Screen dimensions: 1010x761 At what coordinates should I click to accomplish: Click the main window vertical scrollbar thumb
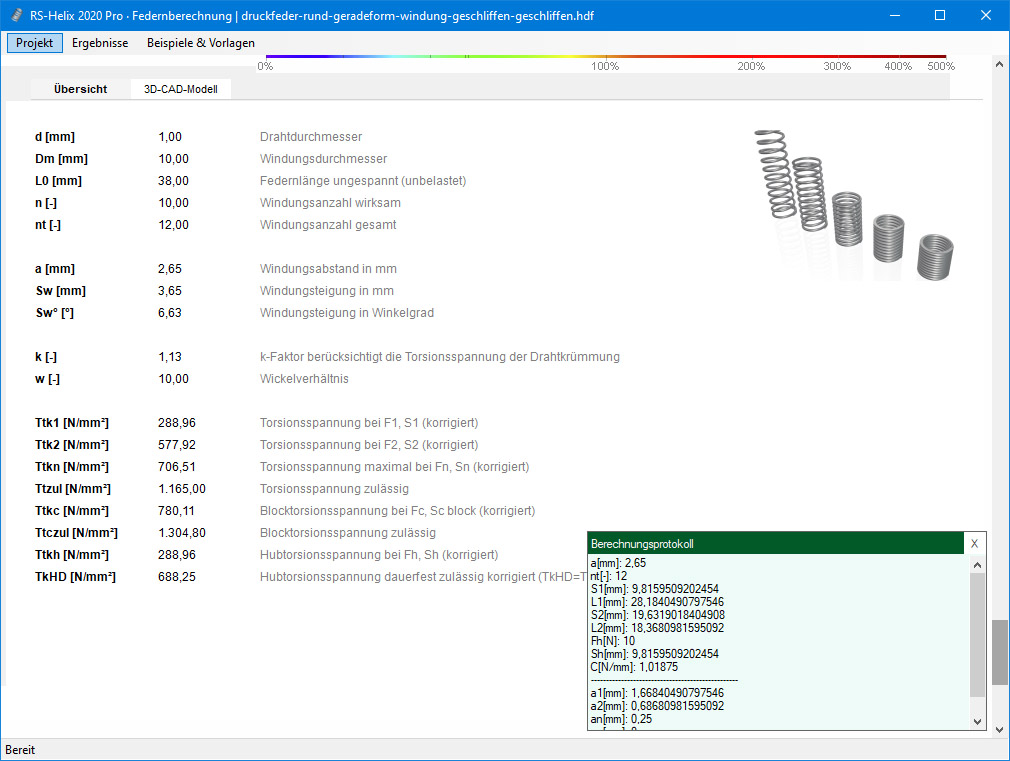pyautogui.click(x=999, y=651)
